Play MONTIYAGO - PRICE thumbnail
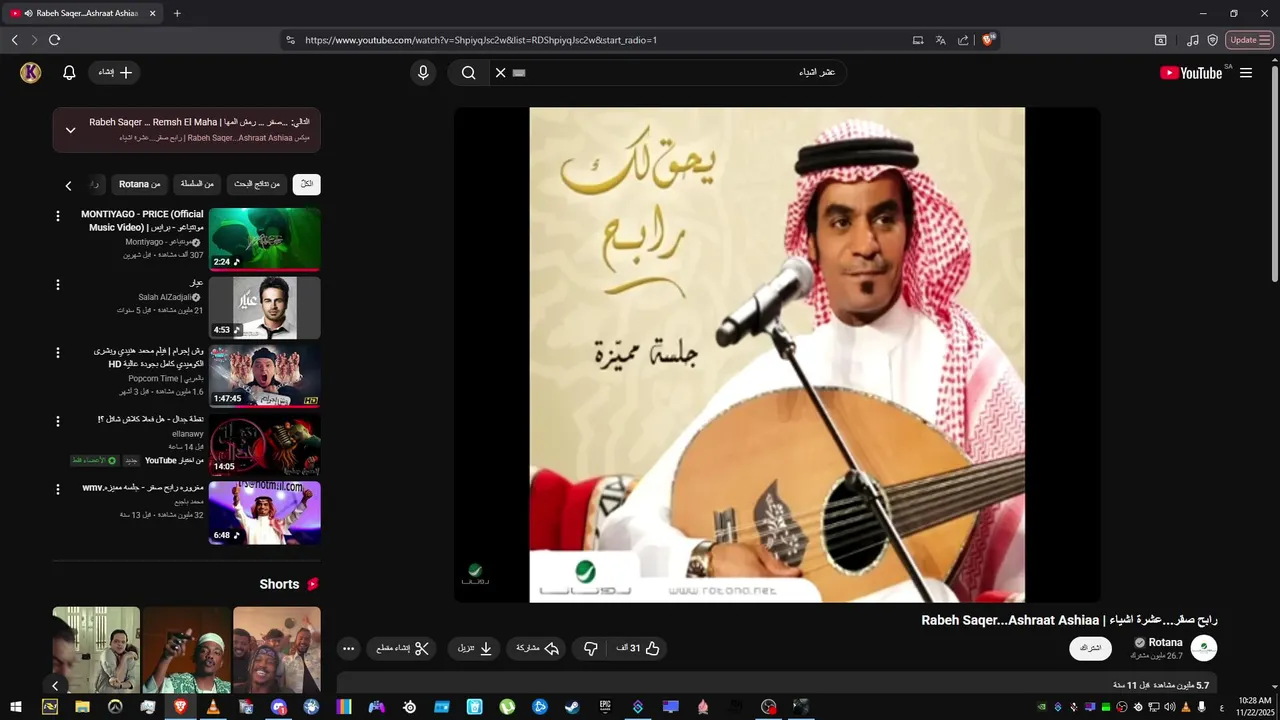 pos(265,239)
